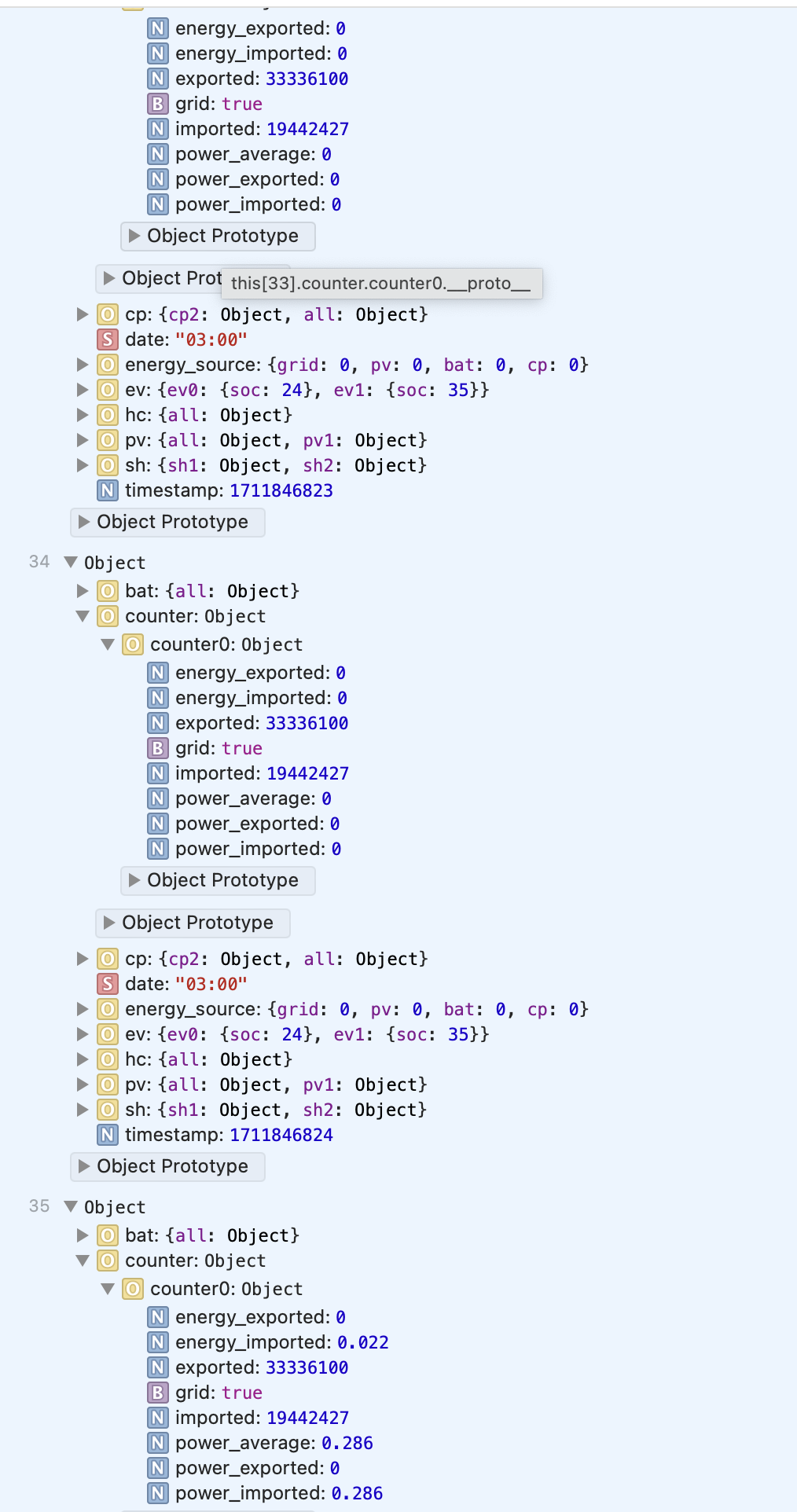Click the S string icon for date in object 33
Viewport: 797px width, 1512px height.
[108, 339]
